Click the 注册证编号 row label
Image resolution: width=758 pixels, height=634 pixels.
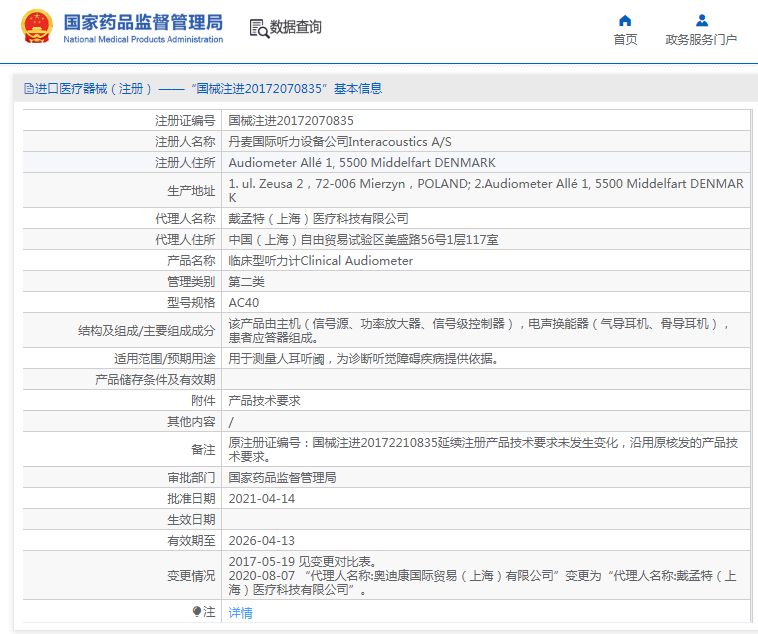point(185,120)
